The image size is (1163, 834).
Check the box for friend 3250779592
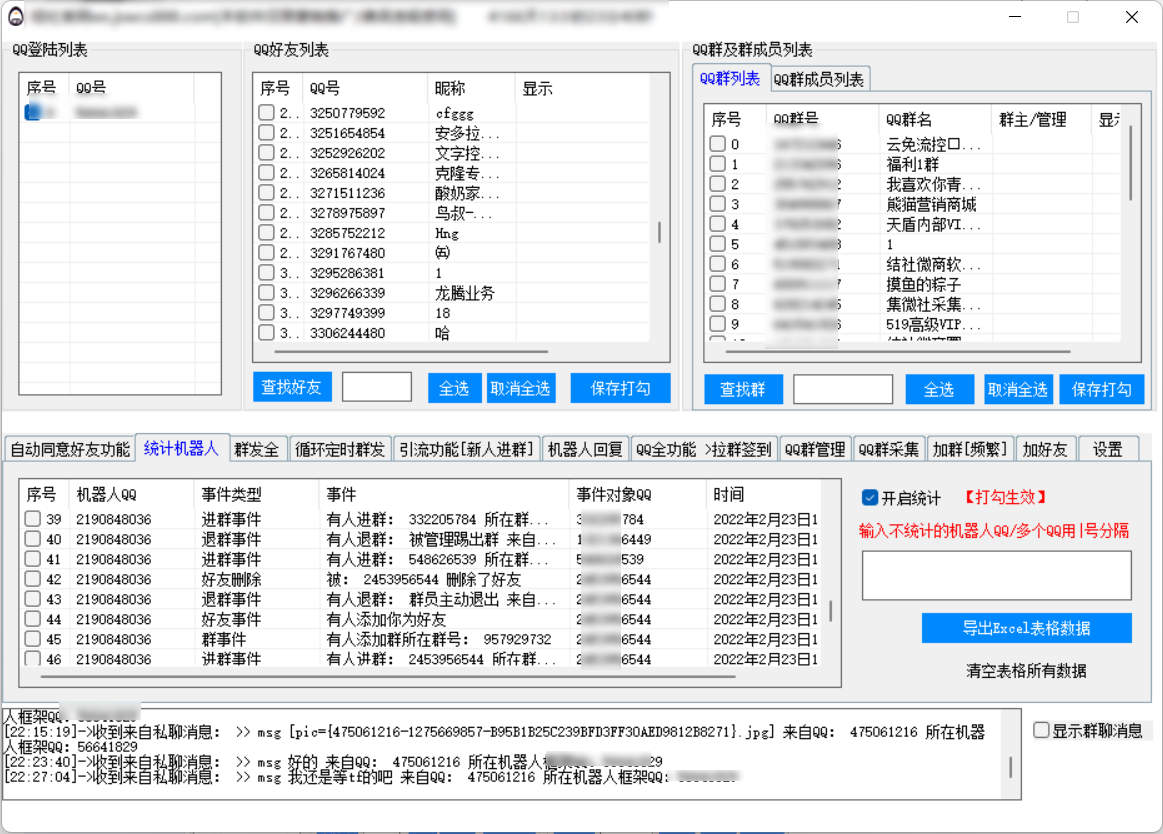(266, 113)
